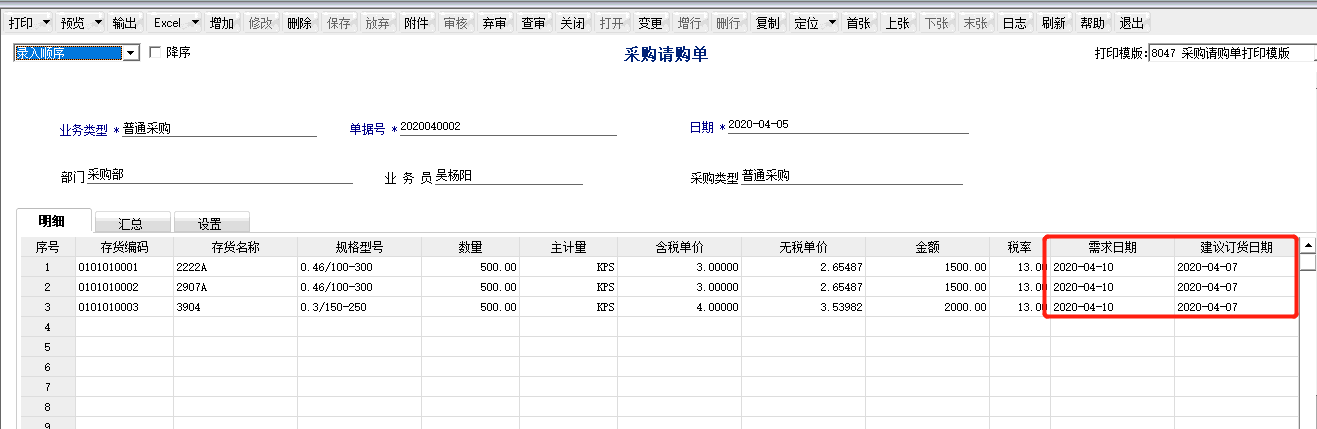This screenshot has width=1317, height=429.
Task: Click the 输出 toolbar button
Action: pyautogui.click(x=125, y=23)
